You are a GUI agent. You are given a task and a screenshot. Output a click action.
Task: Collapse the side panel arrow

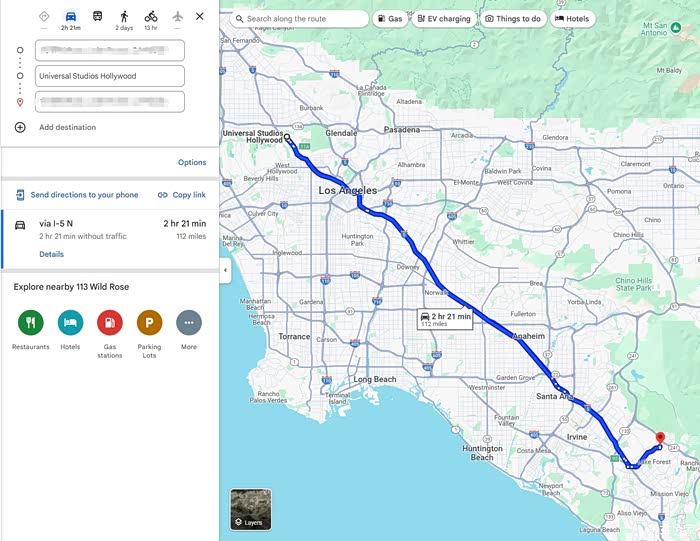tap(225, 270)
